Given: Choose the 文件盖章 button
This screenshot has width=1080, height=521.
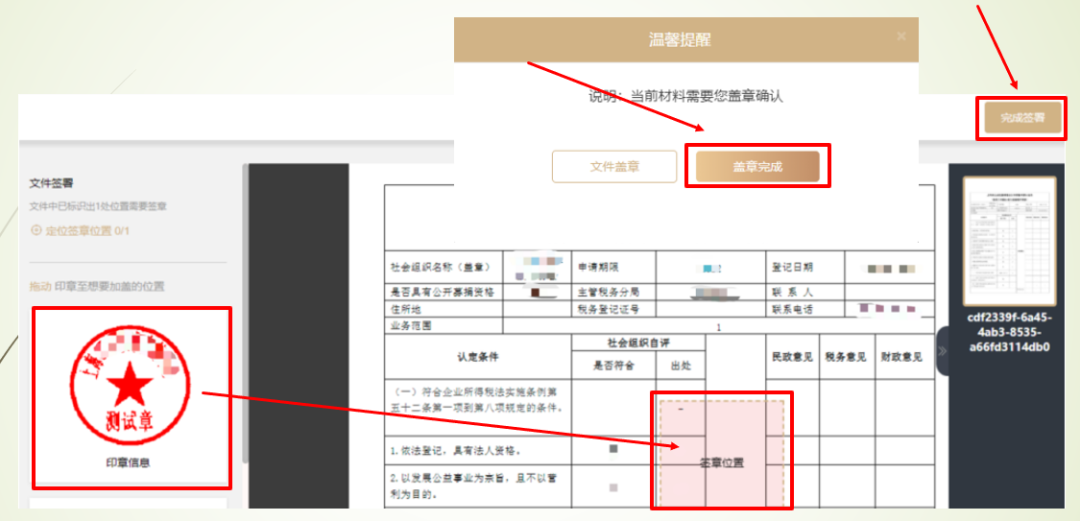Looking at the screenshot, I should coord(613,166).
